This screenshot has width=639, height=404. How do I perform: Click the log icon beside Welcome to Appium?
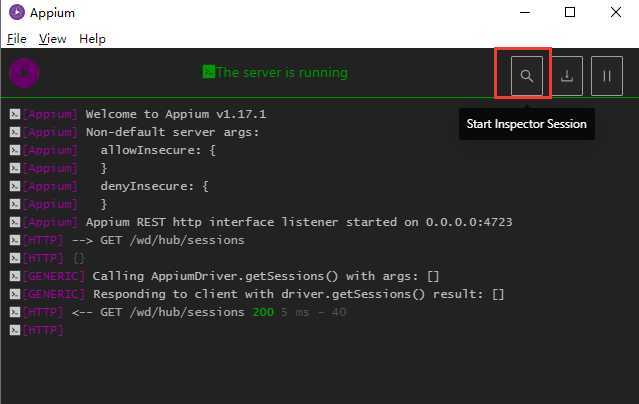click(14, 114)
